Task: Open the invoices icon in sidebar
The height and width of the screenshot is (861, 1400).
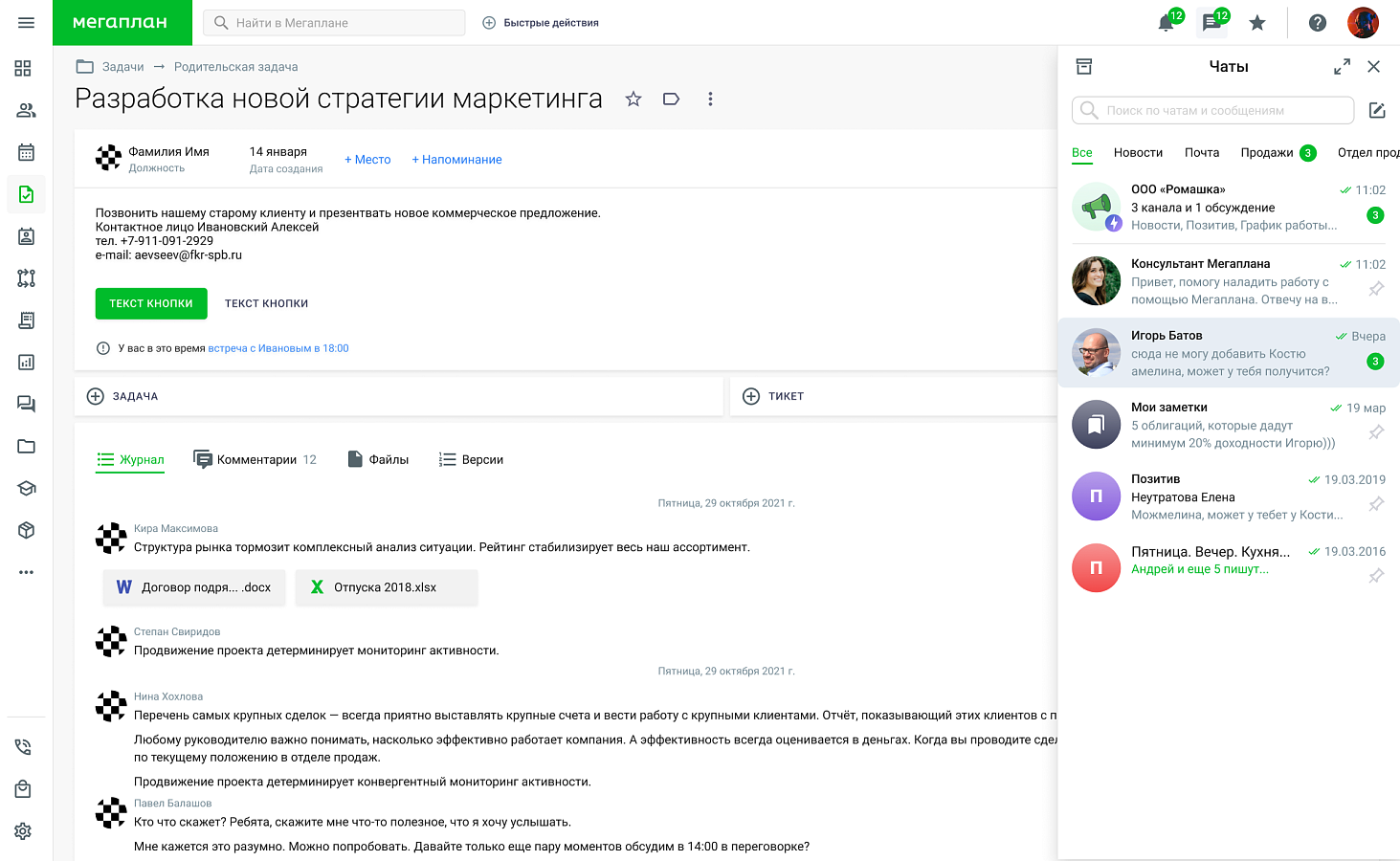Action: (x=26, y=320)
